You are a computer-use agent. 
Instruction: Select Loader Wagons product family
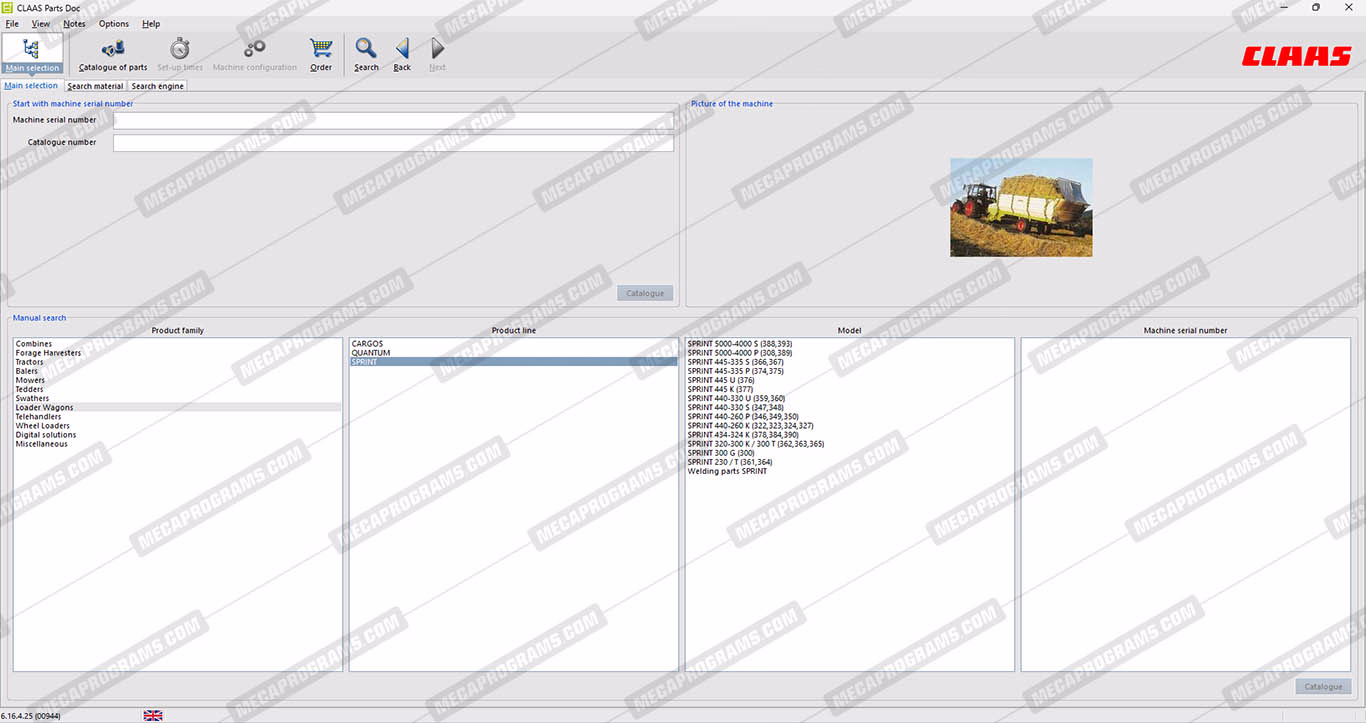[177, 407]
